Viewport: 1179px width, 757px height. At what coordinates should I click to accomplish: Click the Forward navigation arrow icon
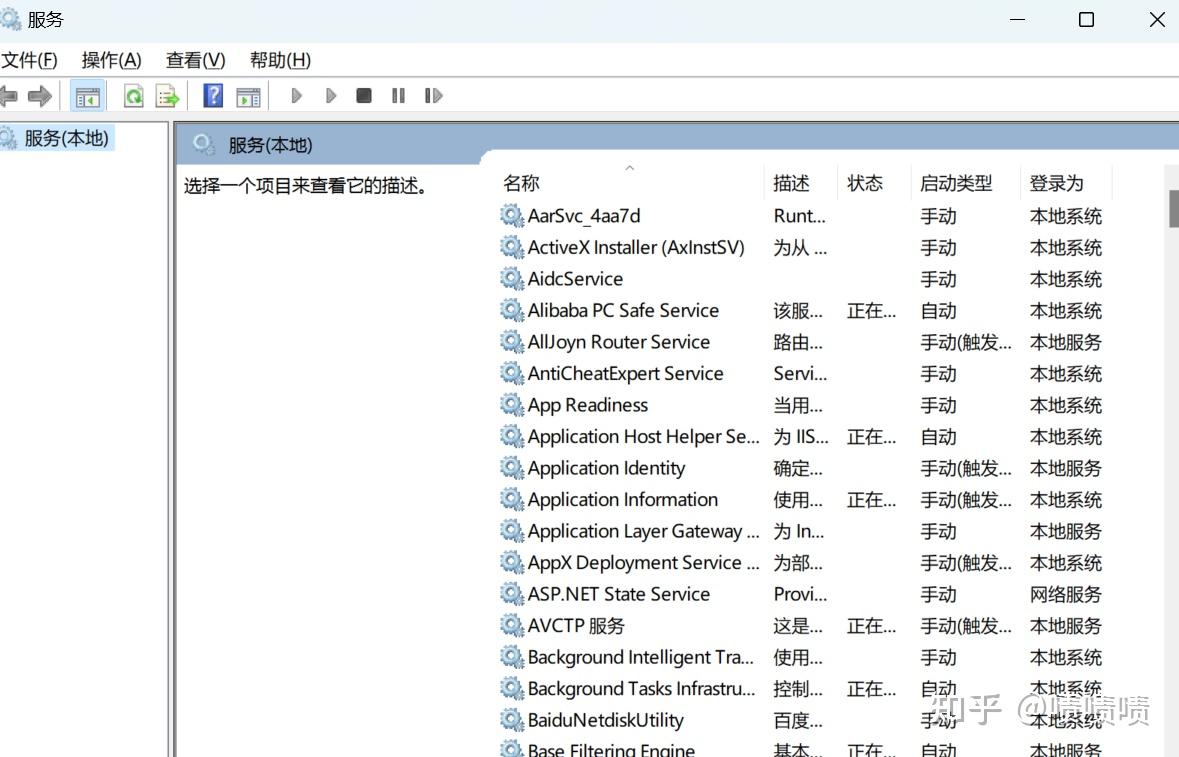(40, 95)
